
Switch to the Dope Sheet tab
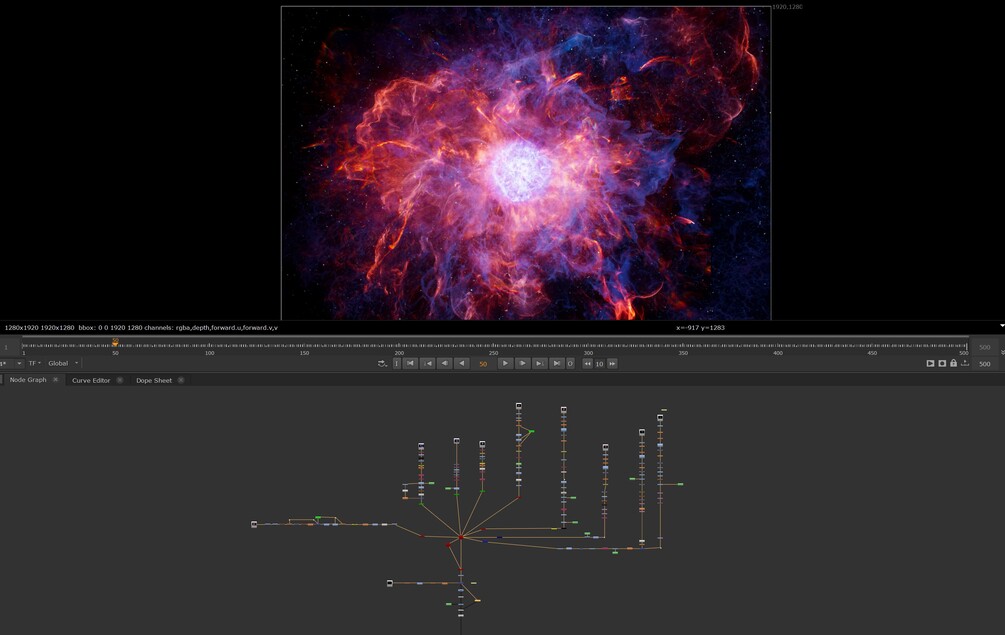pyautogui.click(x=154, y=380)
